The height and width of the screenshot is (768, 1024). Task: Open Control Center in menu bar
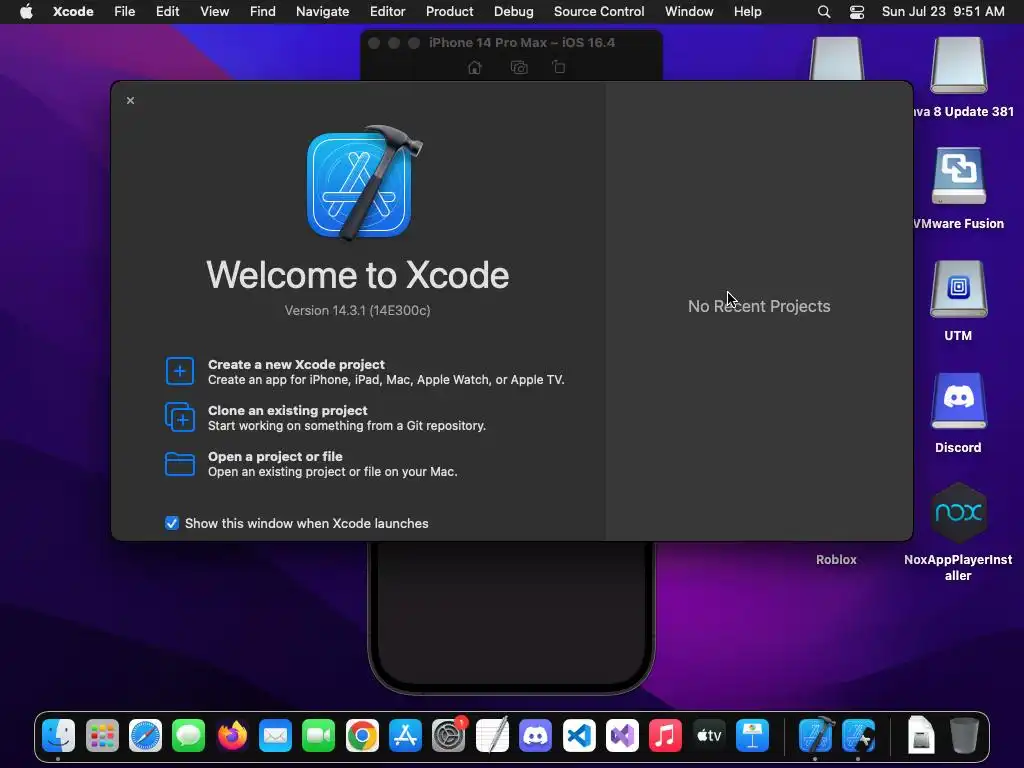(857, 12)
